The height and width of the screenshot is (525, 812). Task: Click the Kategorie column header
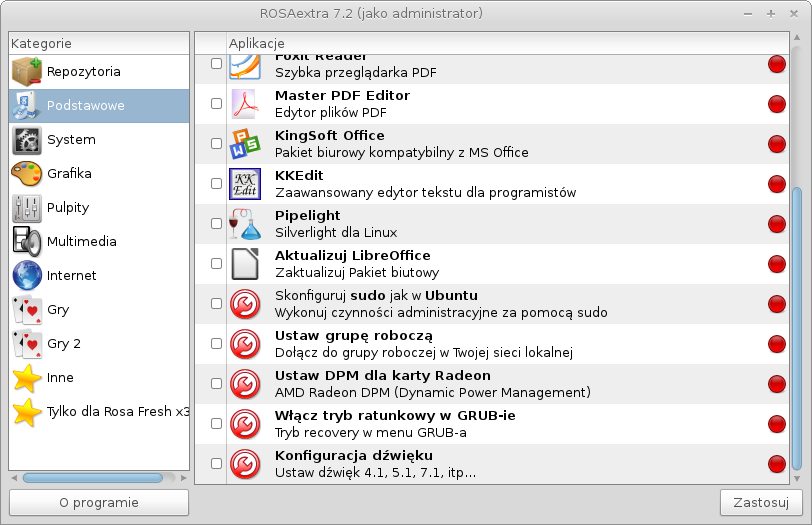point(99,43)
